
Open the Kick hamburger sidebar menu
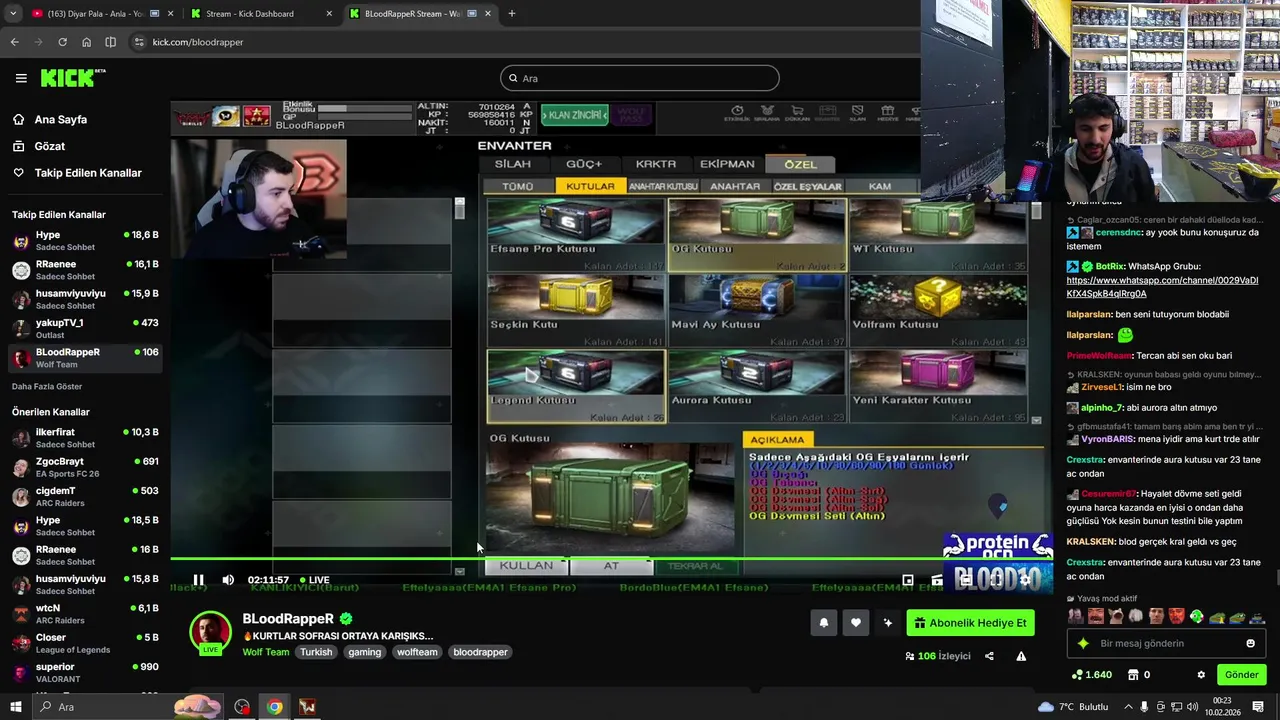click(21, 78)
